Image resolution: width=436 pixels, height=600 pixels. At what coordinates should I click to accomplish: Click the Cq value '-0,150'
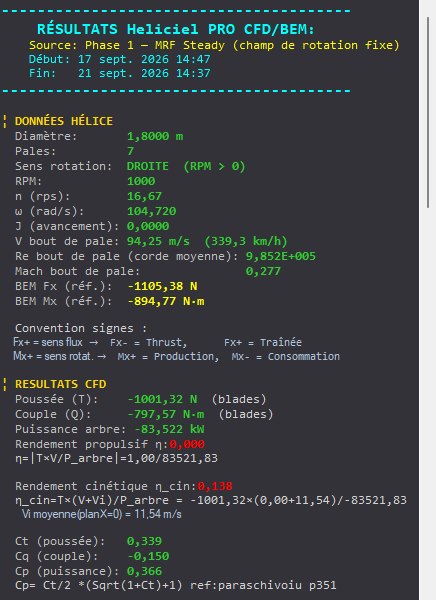click(x=148, y=556)
